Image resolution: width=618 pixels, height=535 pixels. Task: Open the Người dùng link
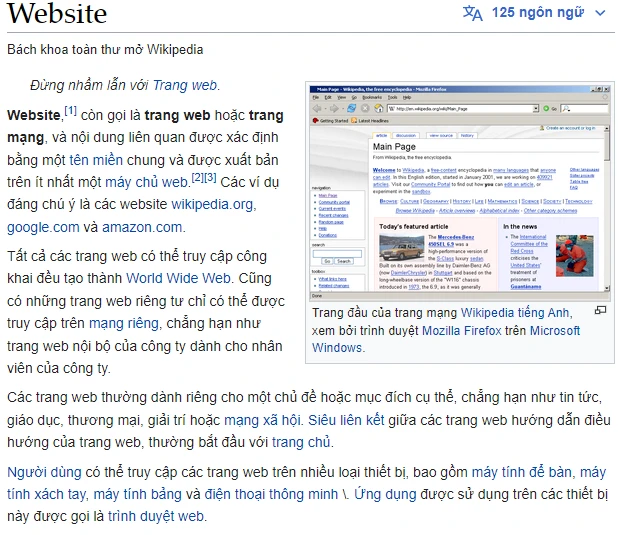(x=44, y=472)
